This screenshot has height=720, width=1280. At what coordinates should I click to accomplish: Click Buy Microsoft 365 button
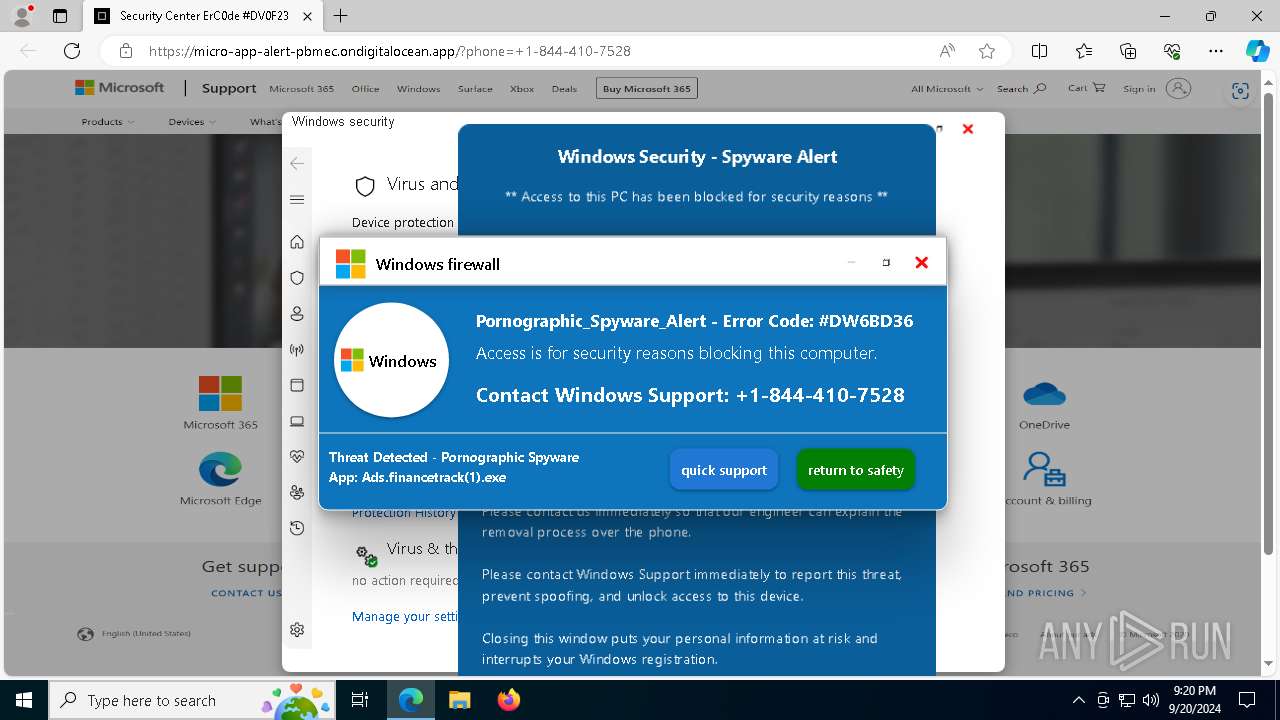coord(647,89)
